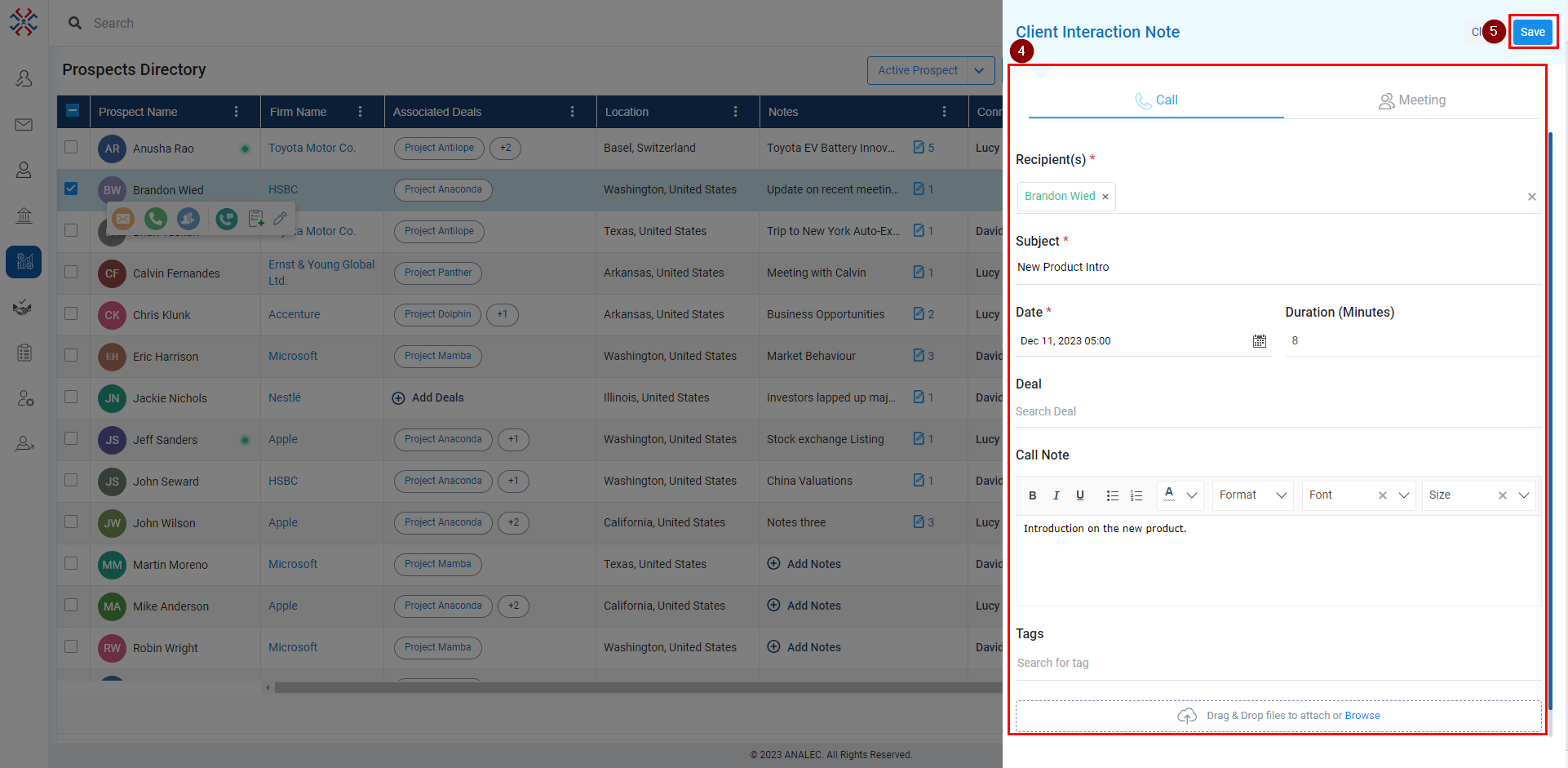Image resolution: width=1568 pixels, height=768 pixels.
Task: Open the user settings gear sidebar icon
Action: pyautogui.click(x=24, y=398)
